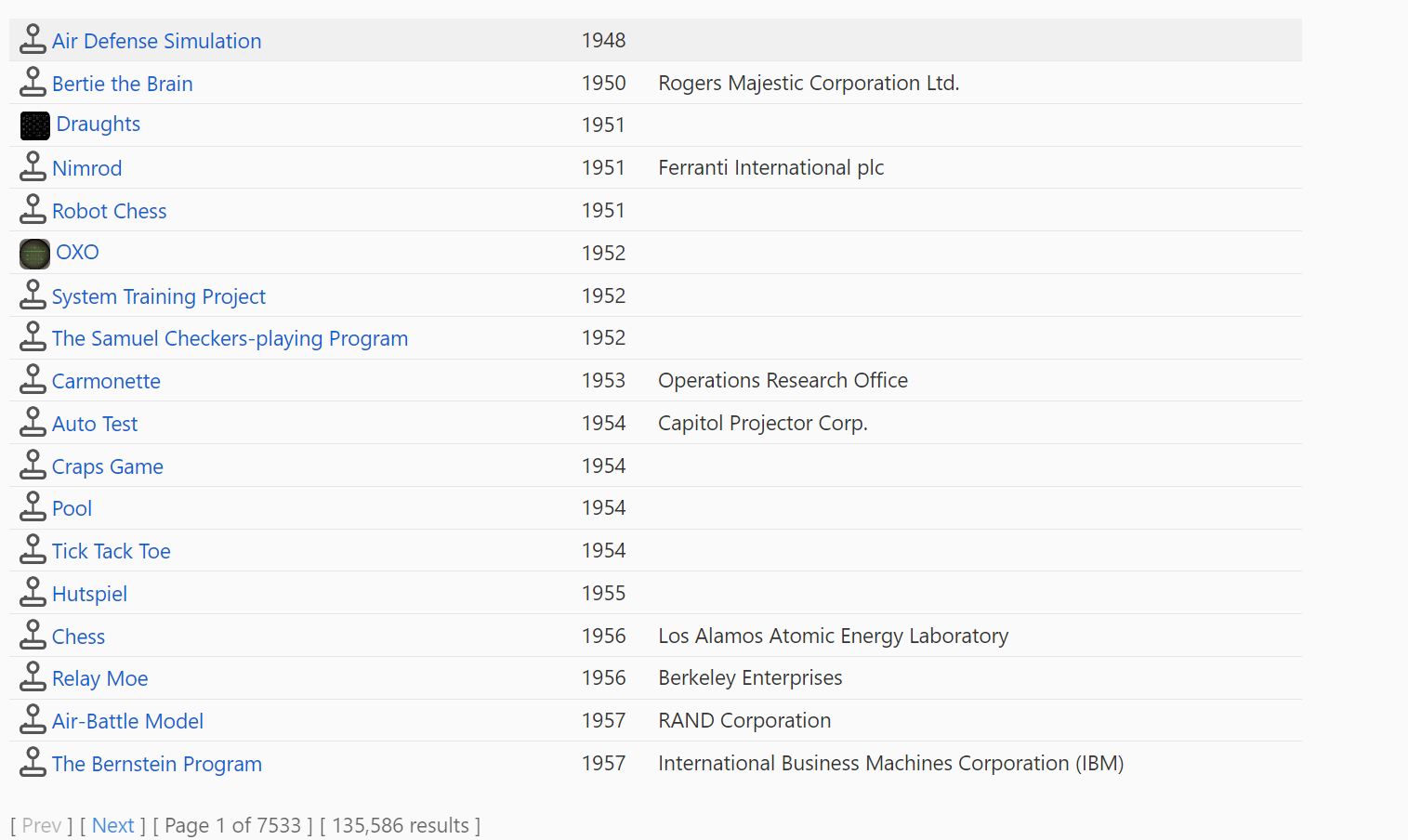Image resolution: width=1408 pixels, height=840 pixels.
Task: Open the Pool game link
Action: [72, 508]
